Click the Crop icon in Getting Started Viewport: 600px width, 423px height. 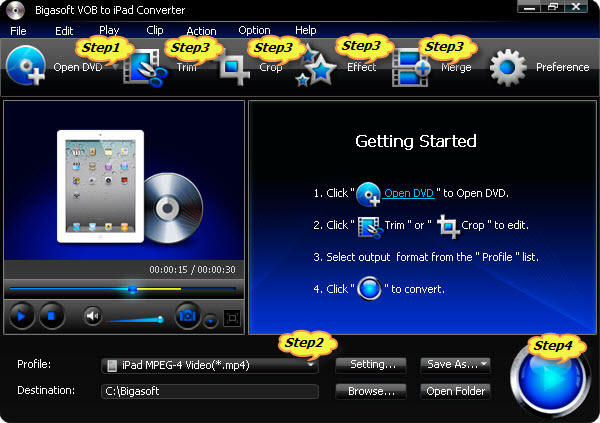(x=448, y=226)
